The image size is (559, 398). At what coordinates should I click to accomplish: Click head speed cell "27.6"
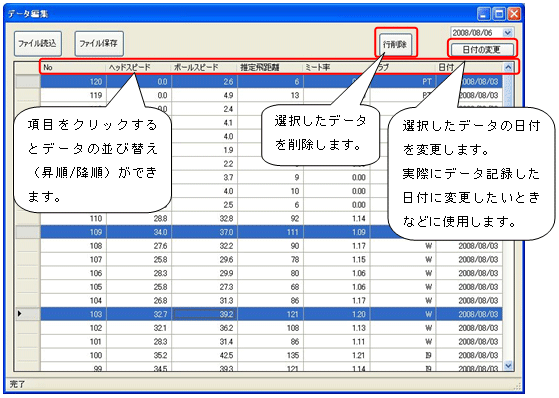click(139, 246)
